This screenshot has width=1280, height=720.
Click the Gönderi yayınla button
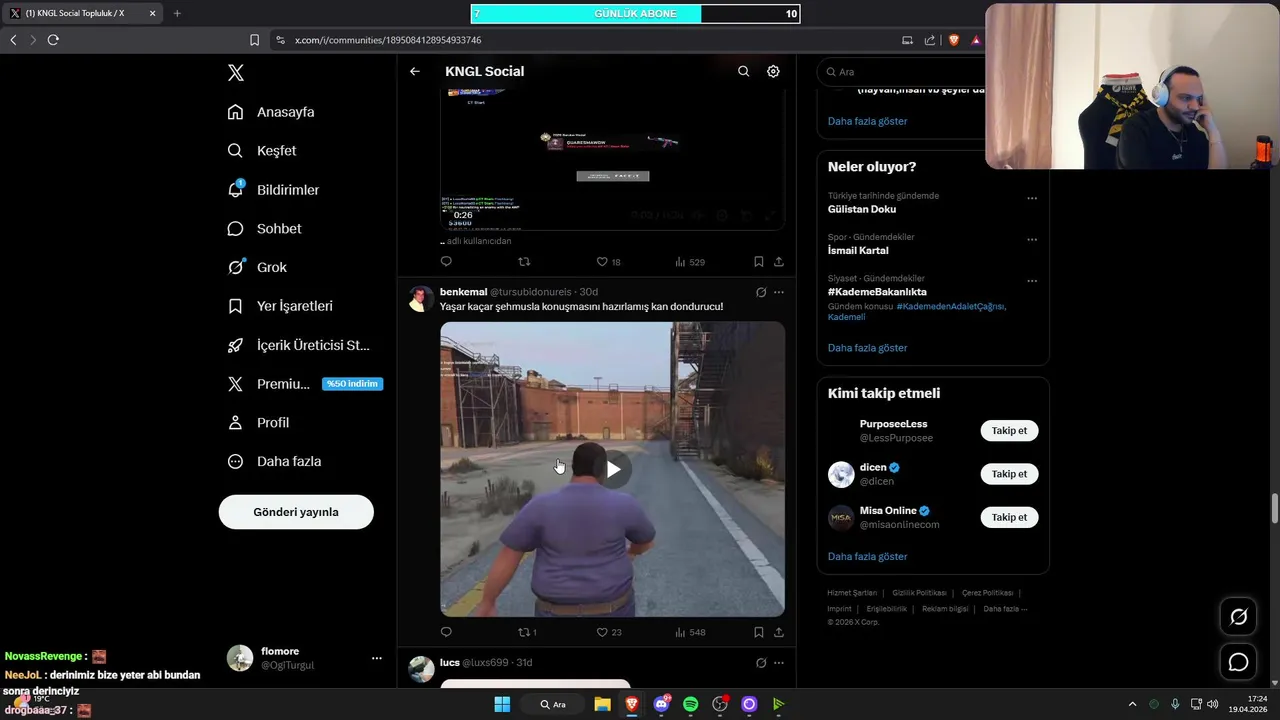coord(296,512)
